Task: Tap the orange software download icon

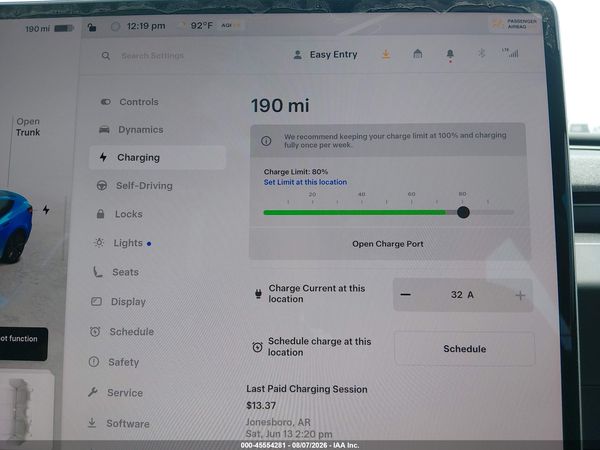Action: click(386, 54)
